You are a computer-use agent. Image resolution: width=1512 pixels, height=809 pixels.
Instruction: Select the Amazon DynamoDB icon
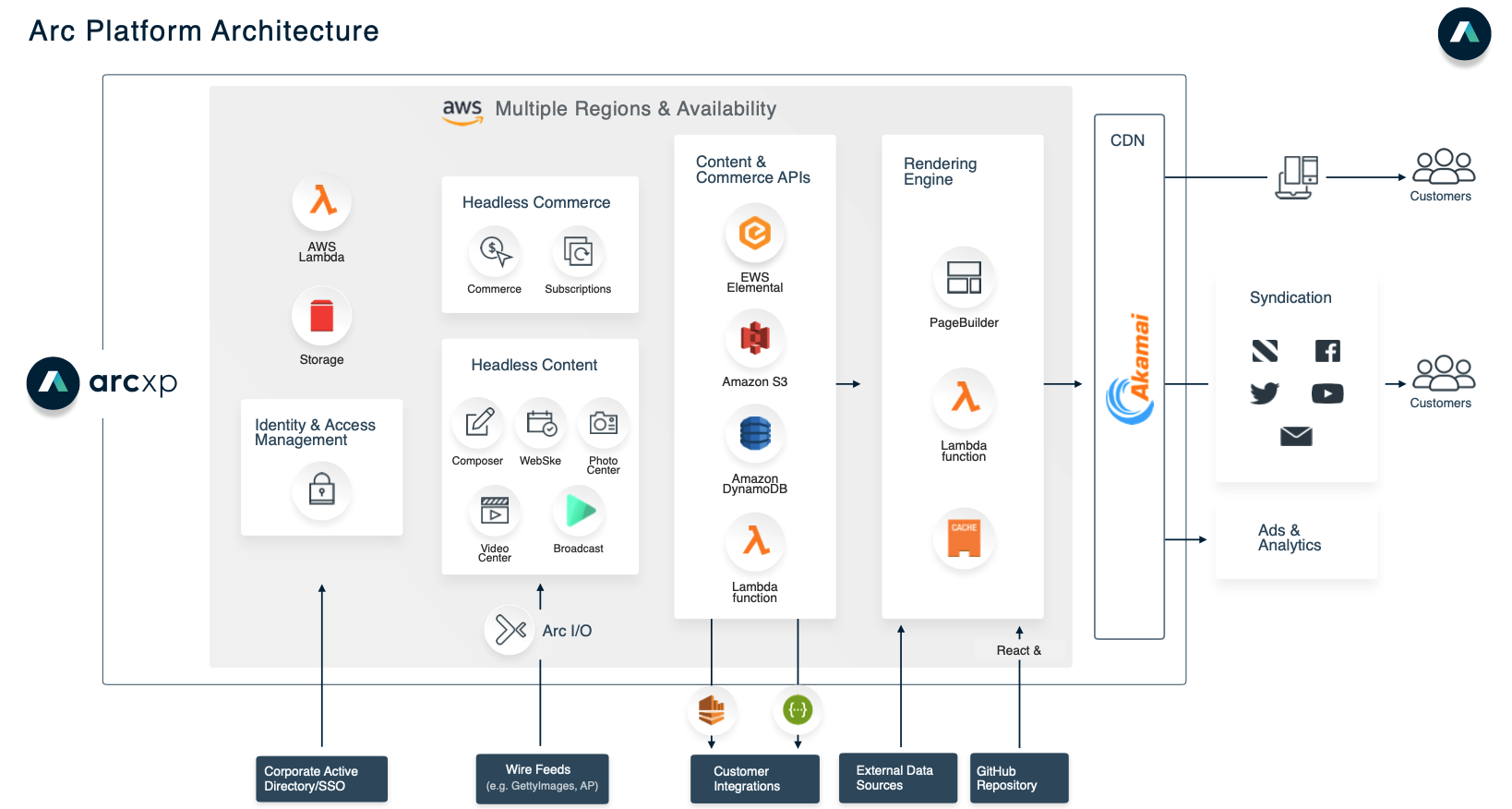[755, 433]
